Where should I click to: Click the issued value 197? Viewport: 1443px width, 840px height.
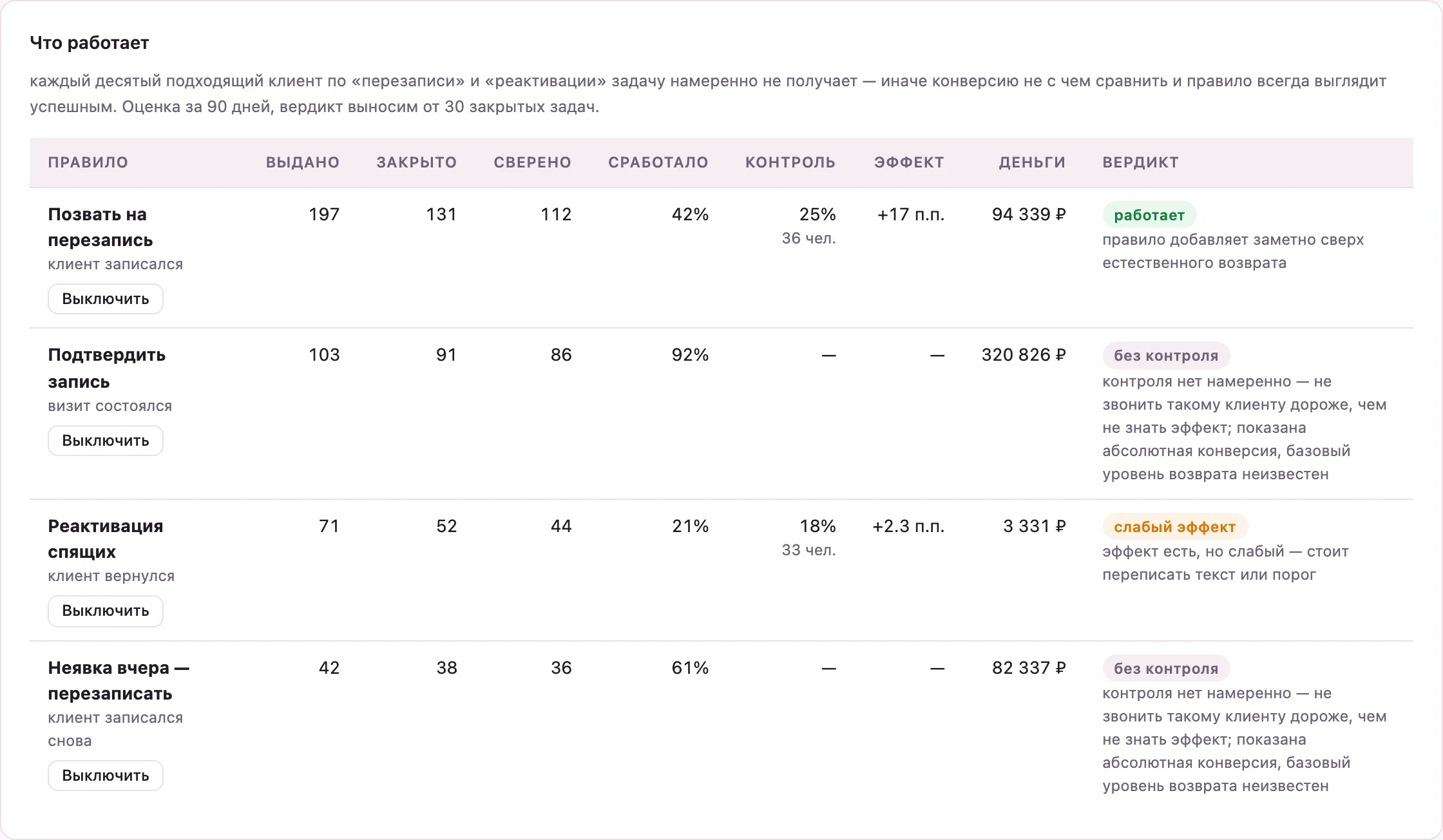[324, 215]
